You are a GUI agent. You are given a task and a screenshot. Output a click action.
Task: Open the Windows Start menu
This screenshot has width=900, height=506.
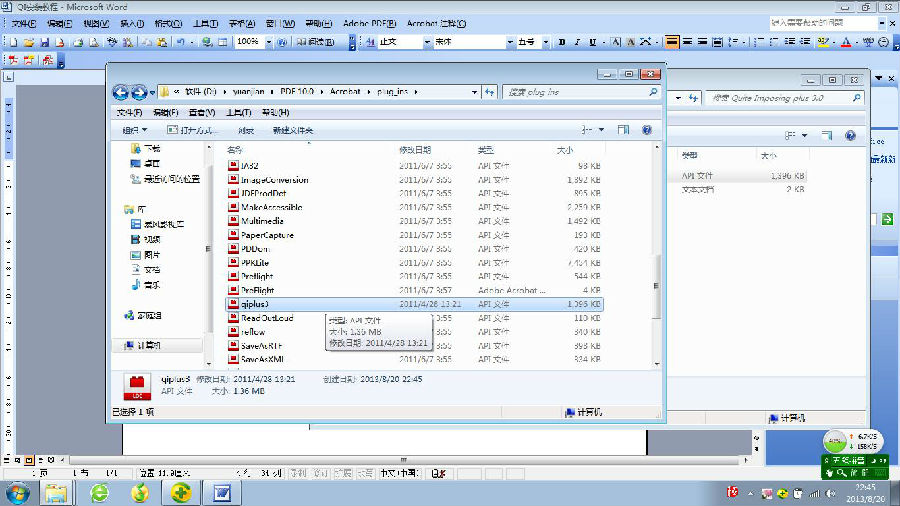pos(17,492)
